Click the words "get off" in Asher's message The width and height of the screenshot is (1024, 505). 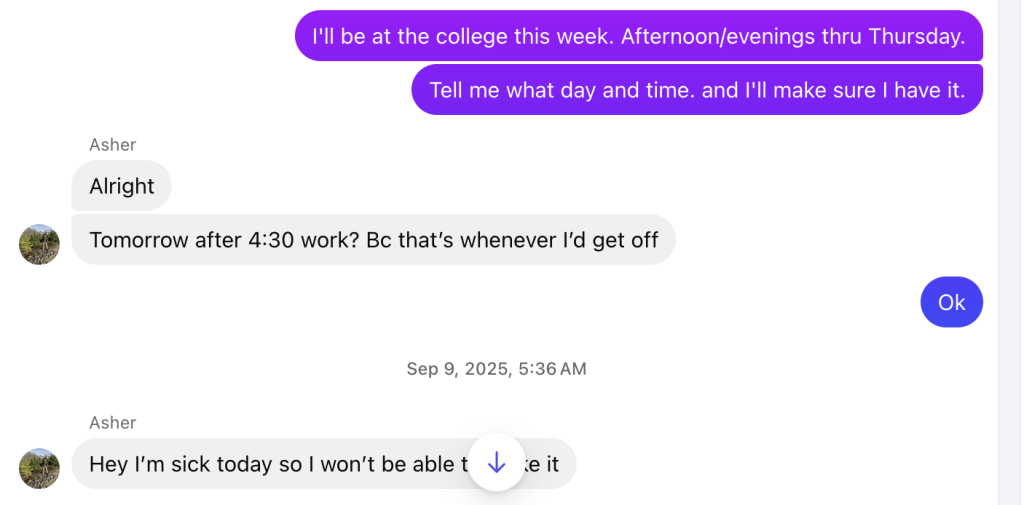tap(629, 240)
